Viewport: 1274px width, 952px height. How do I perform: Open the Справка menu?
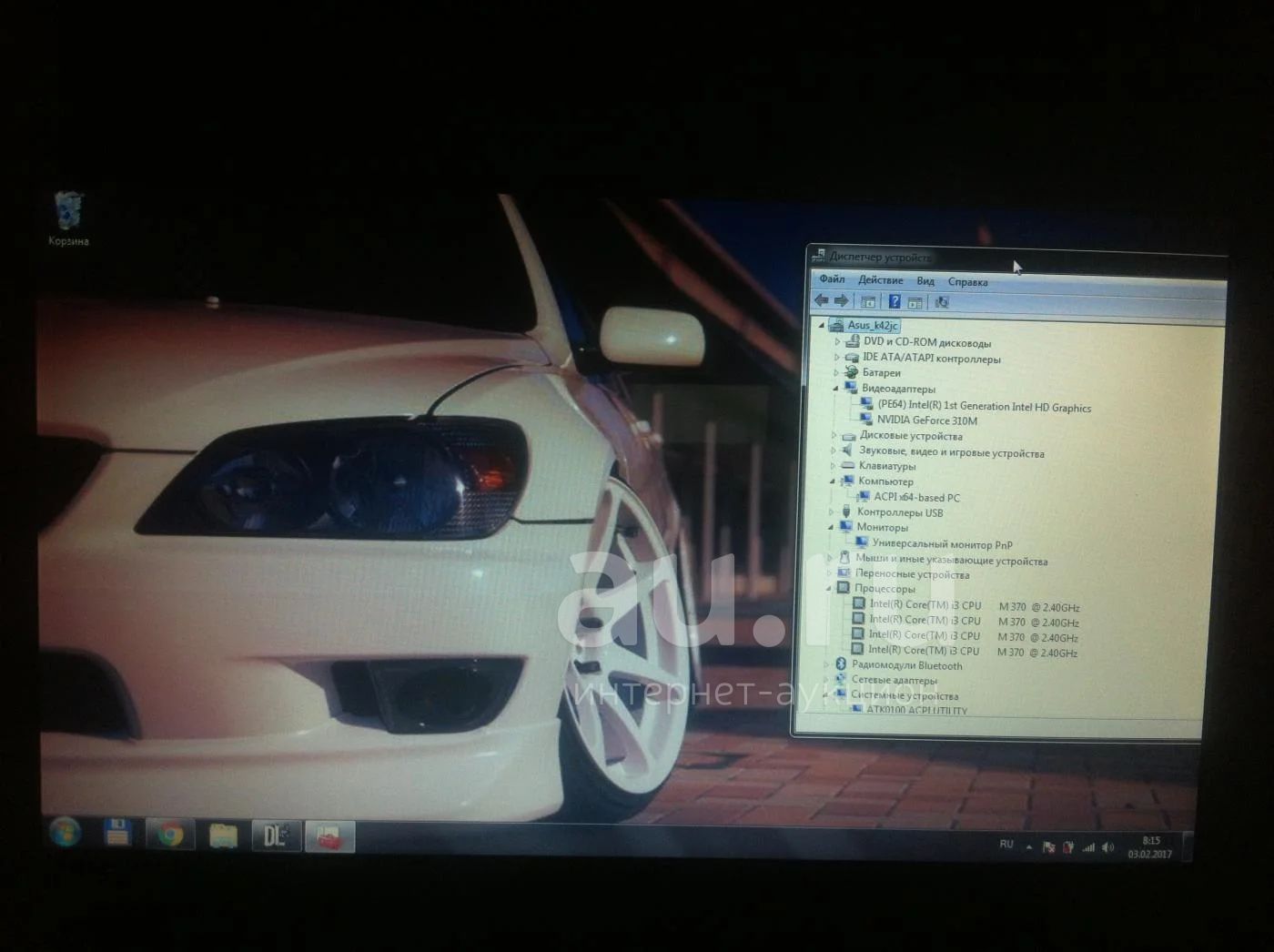click(967, 282)
